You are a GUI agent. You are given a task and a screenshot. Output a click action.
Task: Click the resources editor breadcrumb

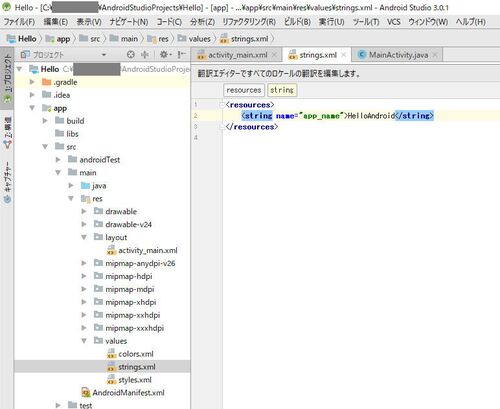[x=244, y=90]
